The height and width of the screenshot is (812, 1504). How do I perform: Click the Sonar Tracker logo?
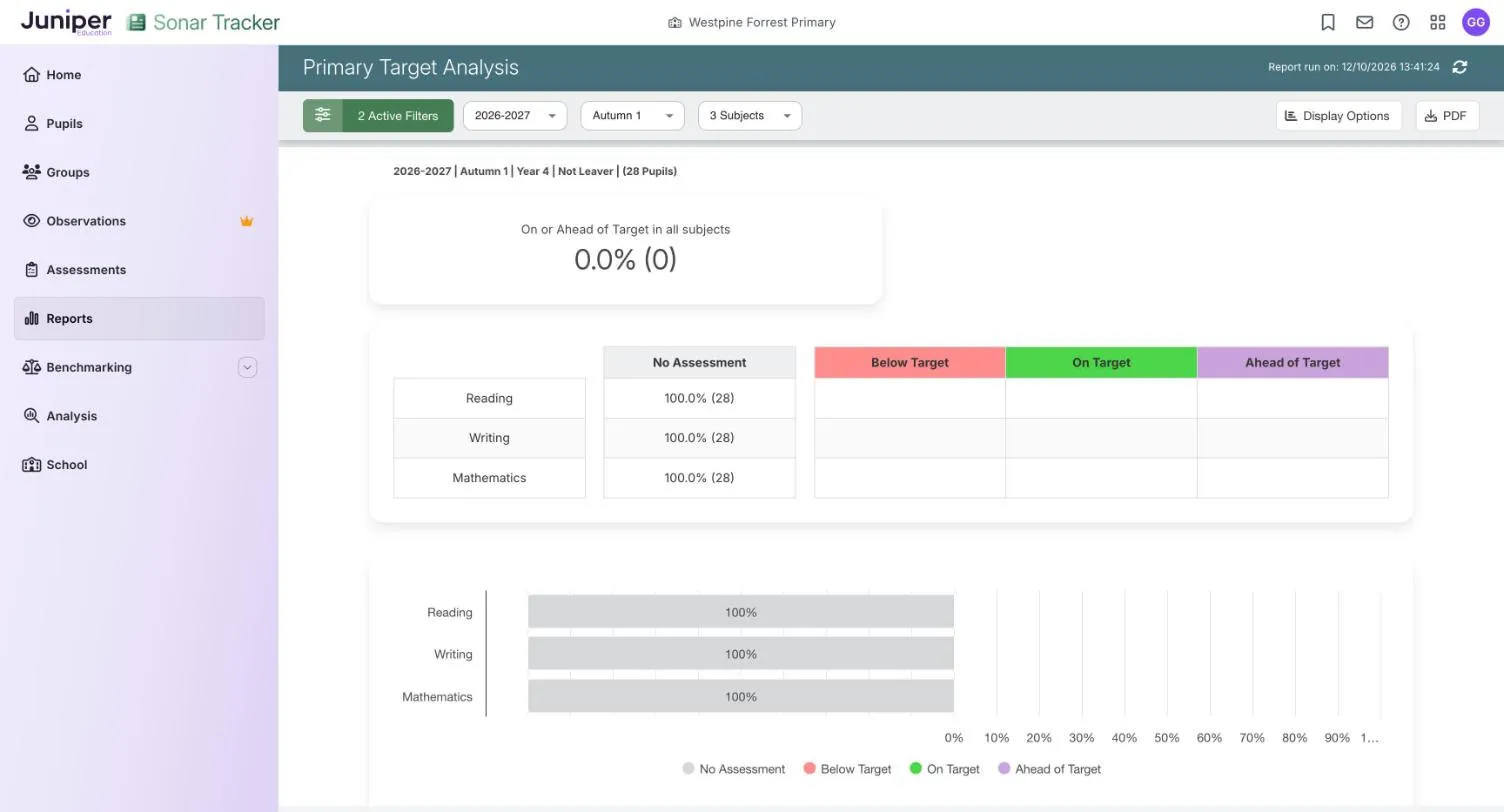[x=204, y=22]
